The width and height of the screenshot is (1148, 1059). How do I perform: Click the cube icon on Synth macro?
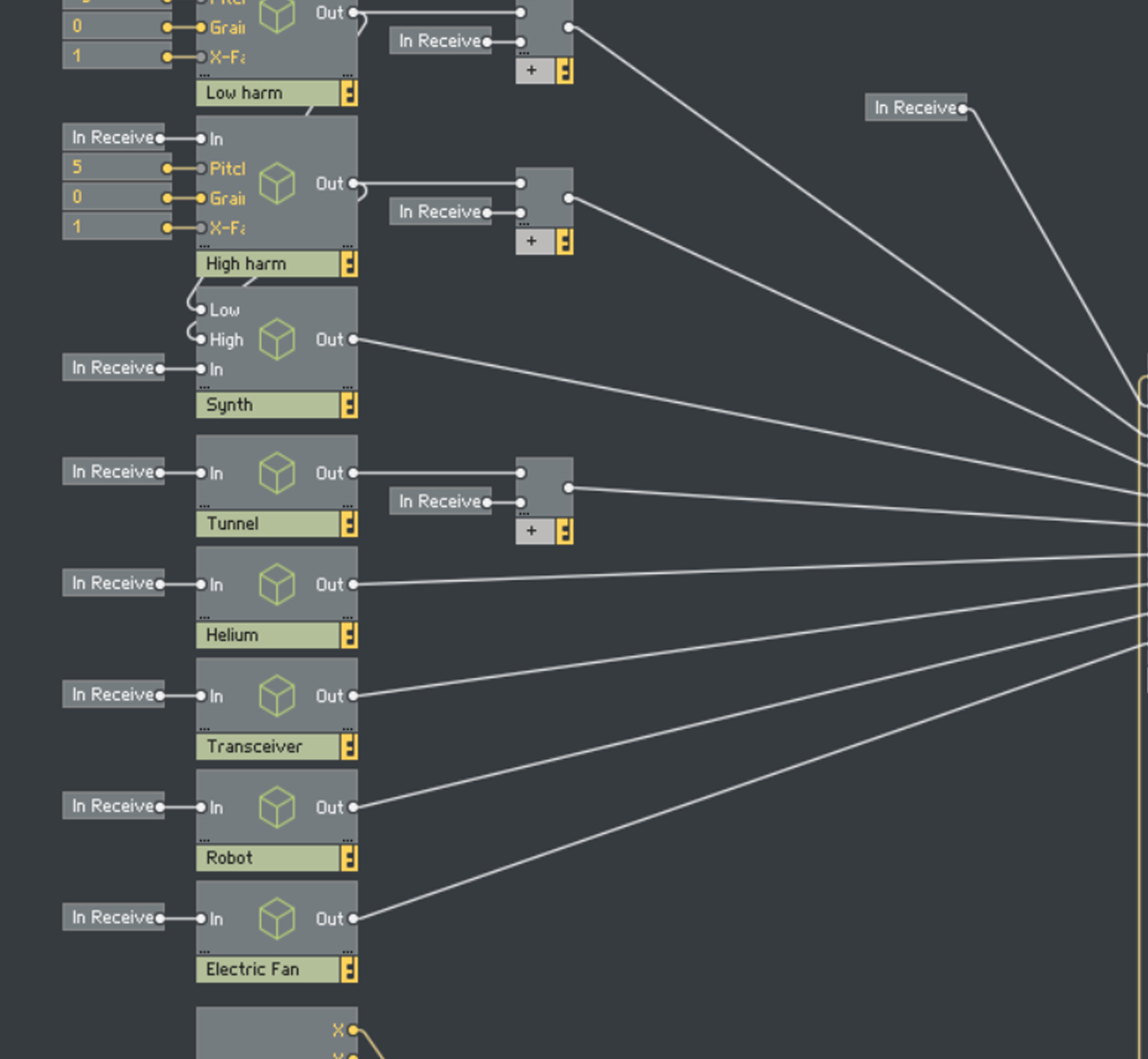coord(276,339)
